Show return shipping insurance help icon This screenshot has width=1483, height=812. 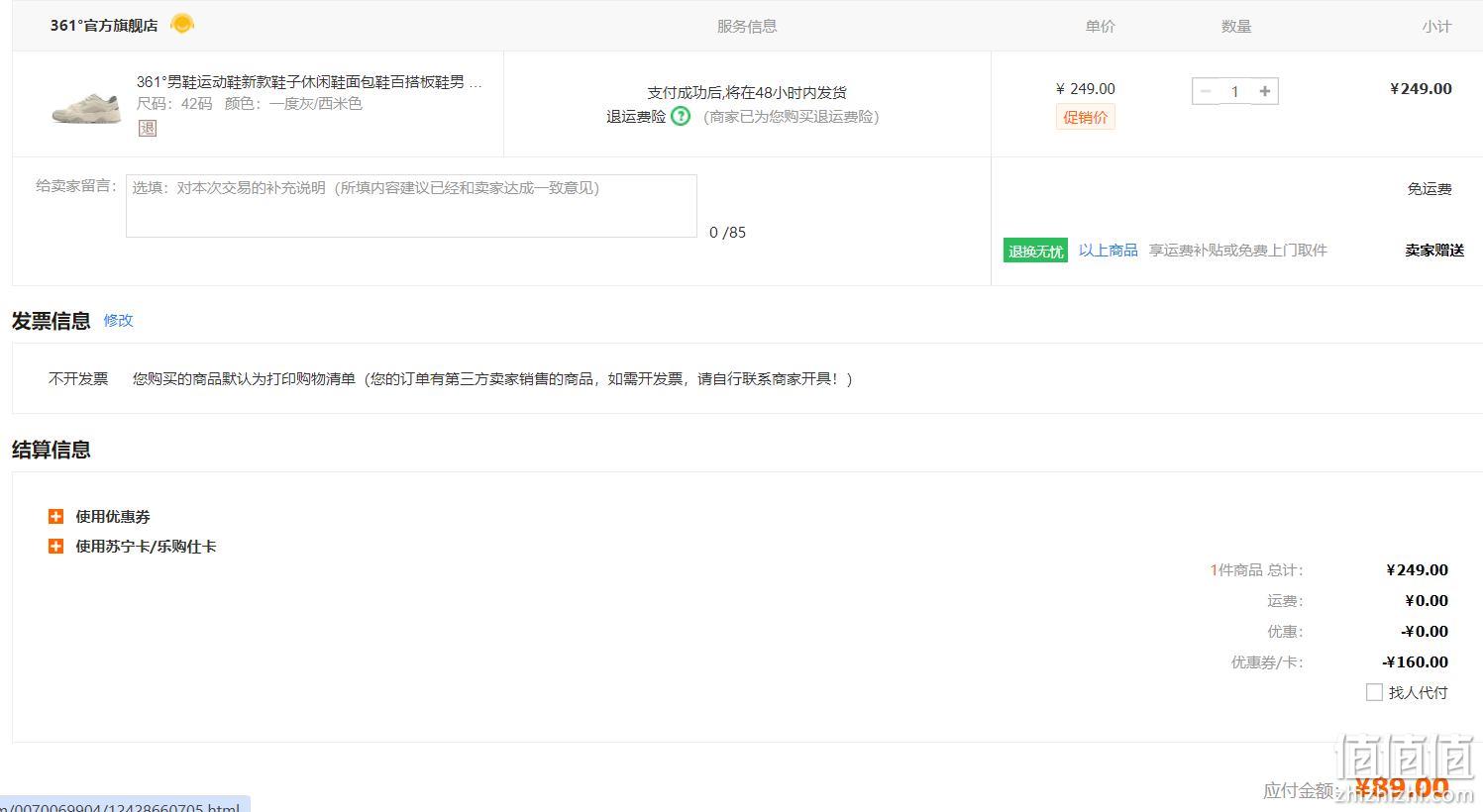(681, 116)
